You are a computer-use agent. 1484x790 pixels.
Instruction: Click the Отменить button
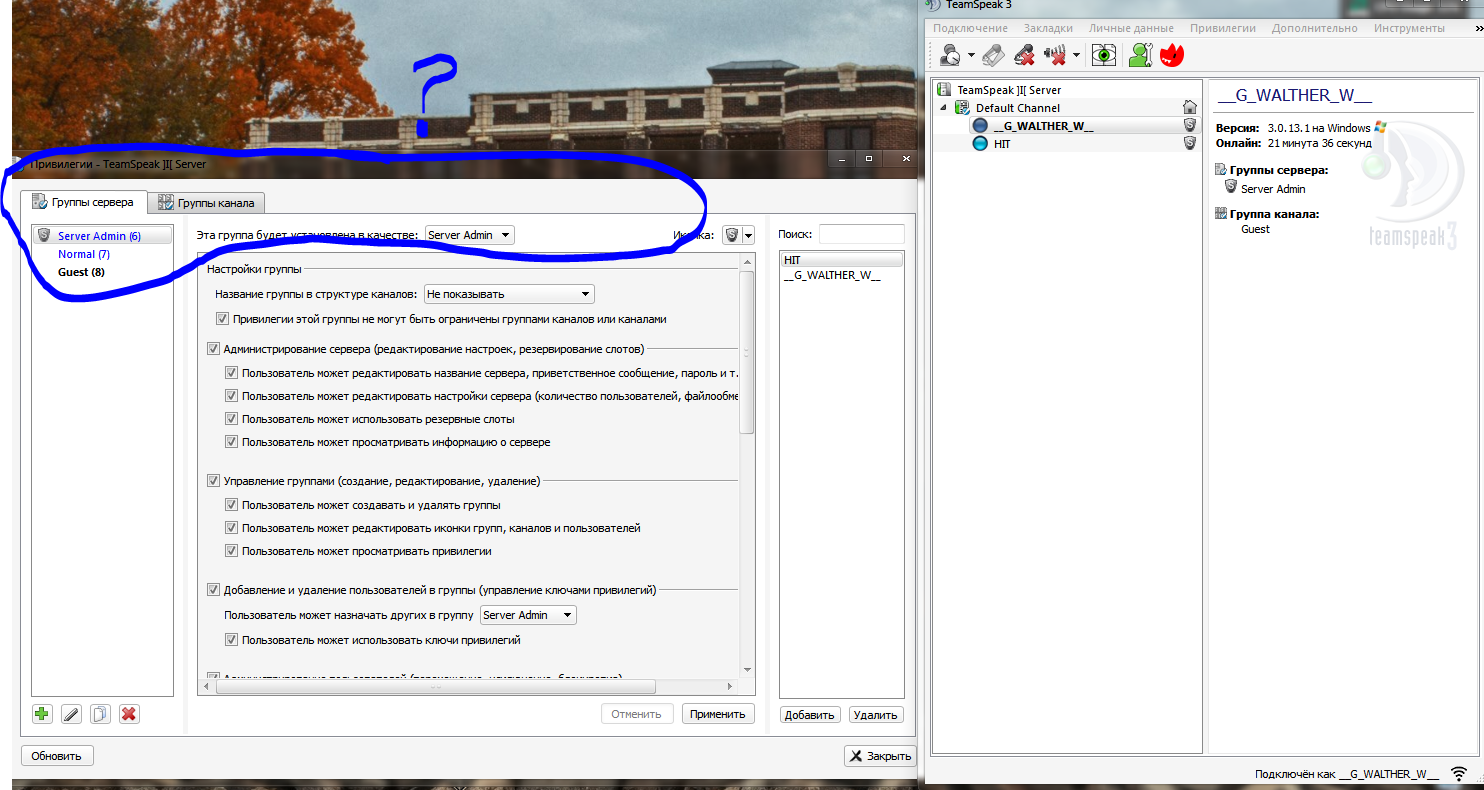coord(637,714)
